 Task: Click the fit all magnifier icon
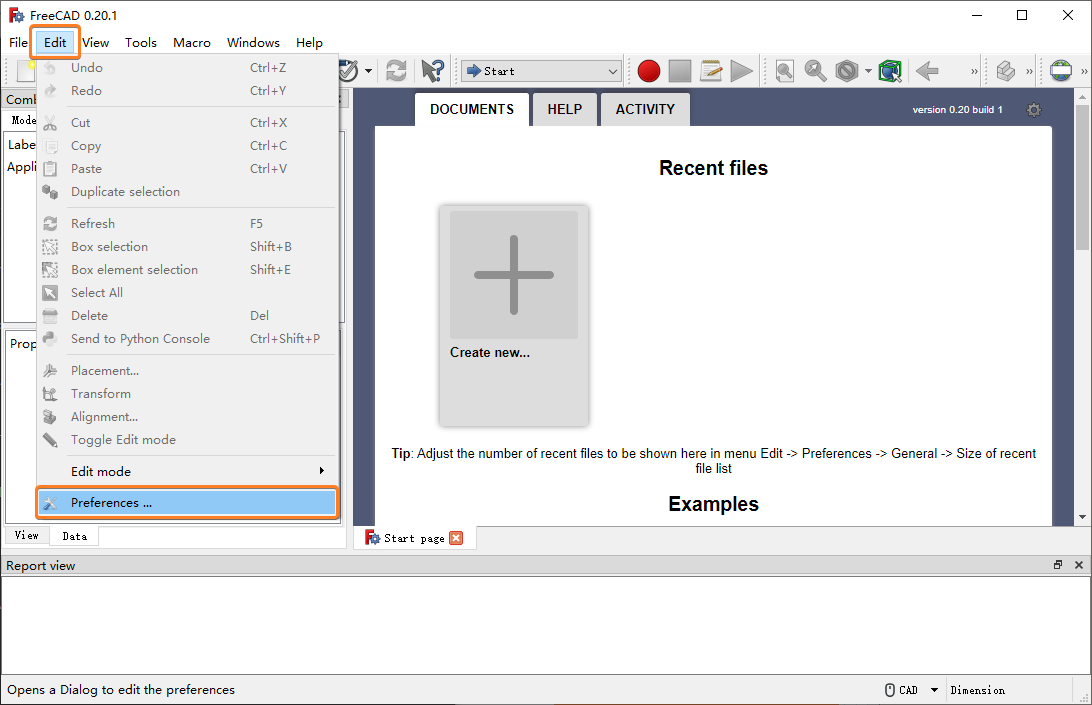point(784,71)
